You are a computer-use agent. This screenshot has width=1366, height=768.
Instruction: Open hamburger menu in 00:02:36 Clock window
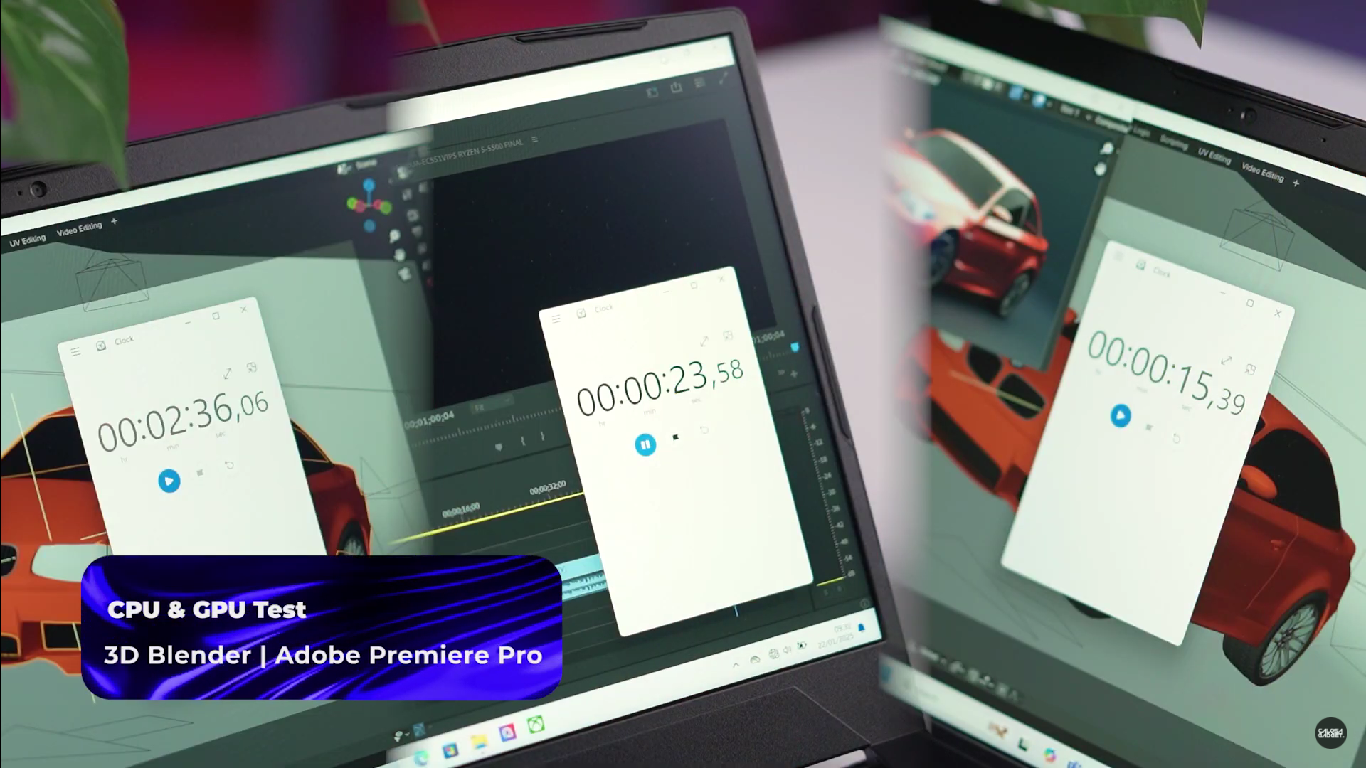(x=75, y=351)
